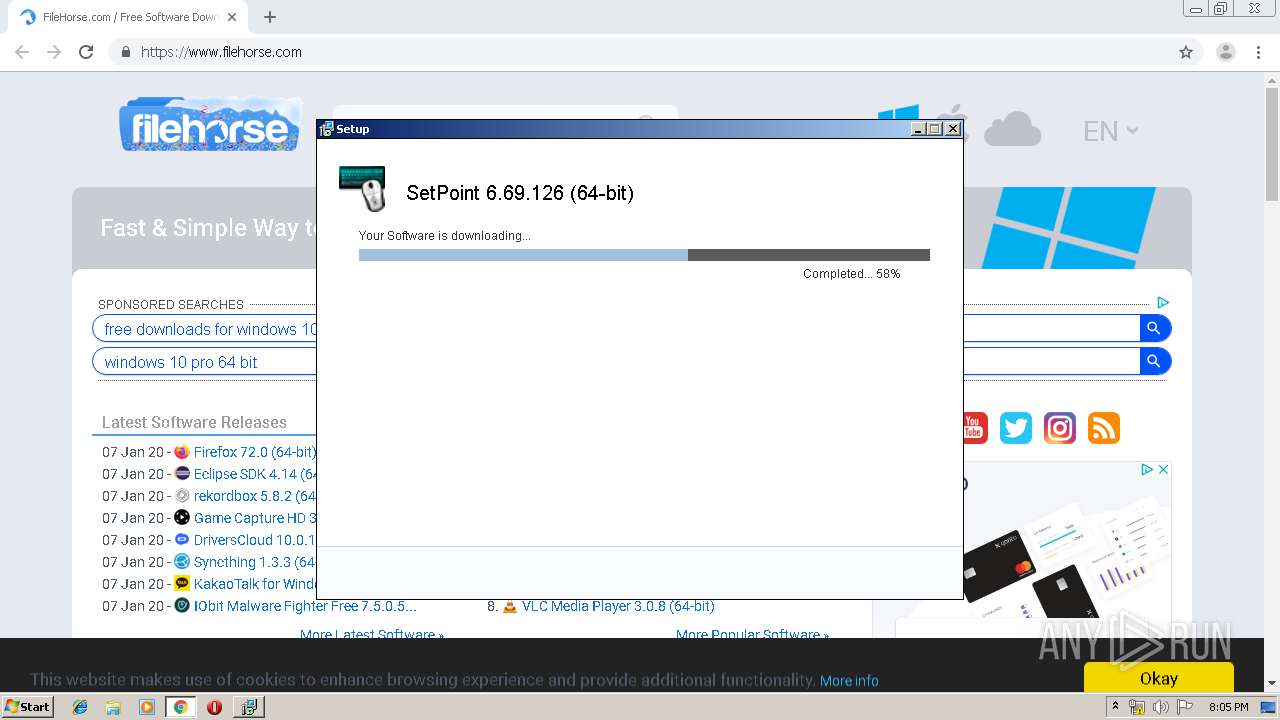Image resolution: width=1280 pixels, height=720 pixels.
Task: Open the YouTube social icon
Action: (x=975, y=428)
